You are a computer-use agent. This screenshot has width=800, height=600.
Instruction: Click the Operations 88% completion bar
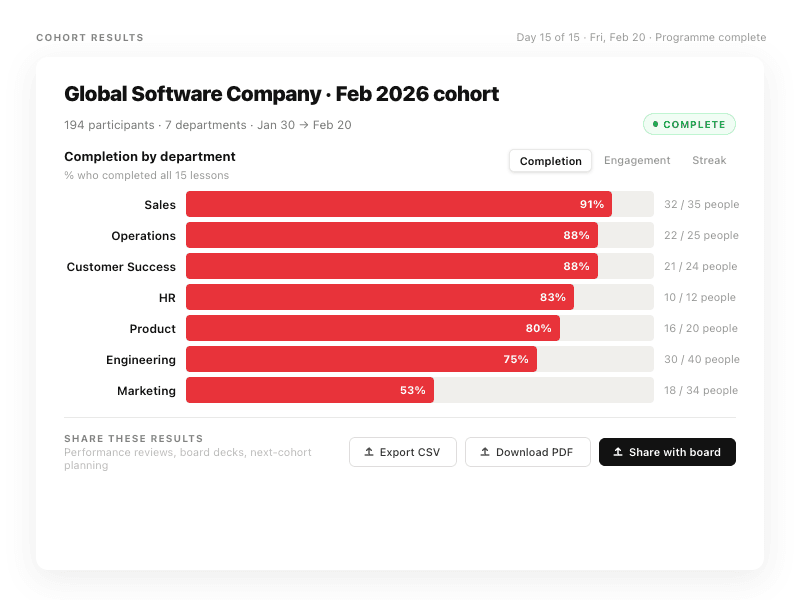[x=391, y=235]
